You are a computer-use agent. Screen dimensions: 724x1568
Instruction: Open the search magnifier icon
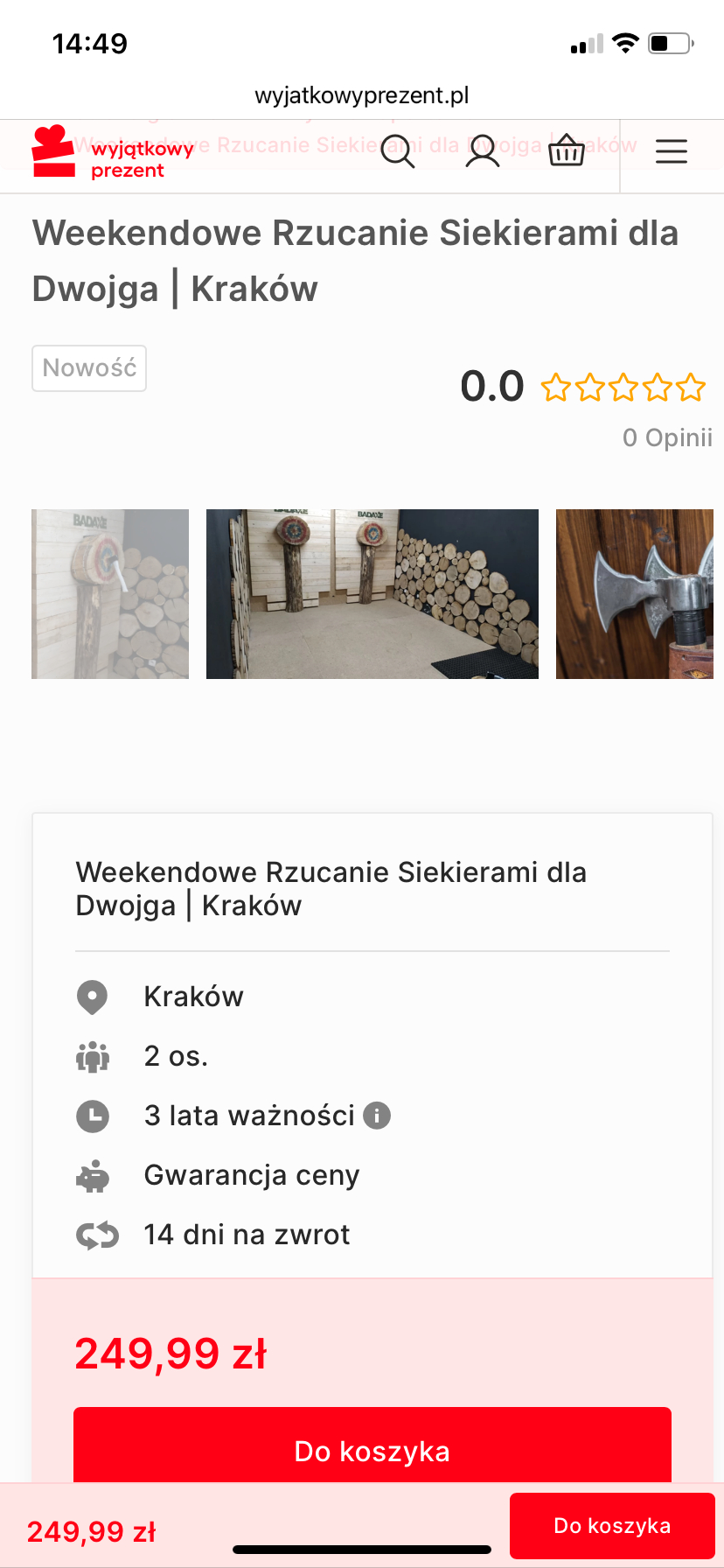pyautogui.click(x=398, y=151)
